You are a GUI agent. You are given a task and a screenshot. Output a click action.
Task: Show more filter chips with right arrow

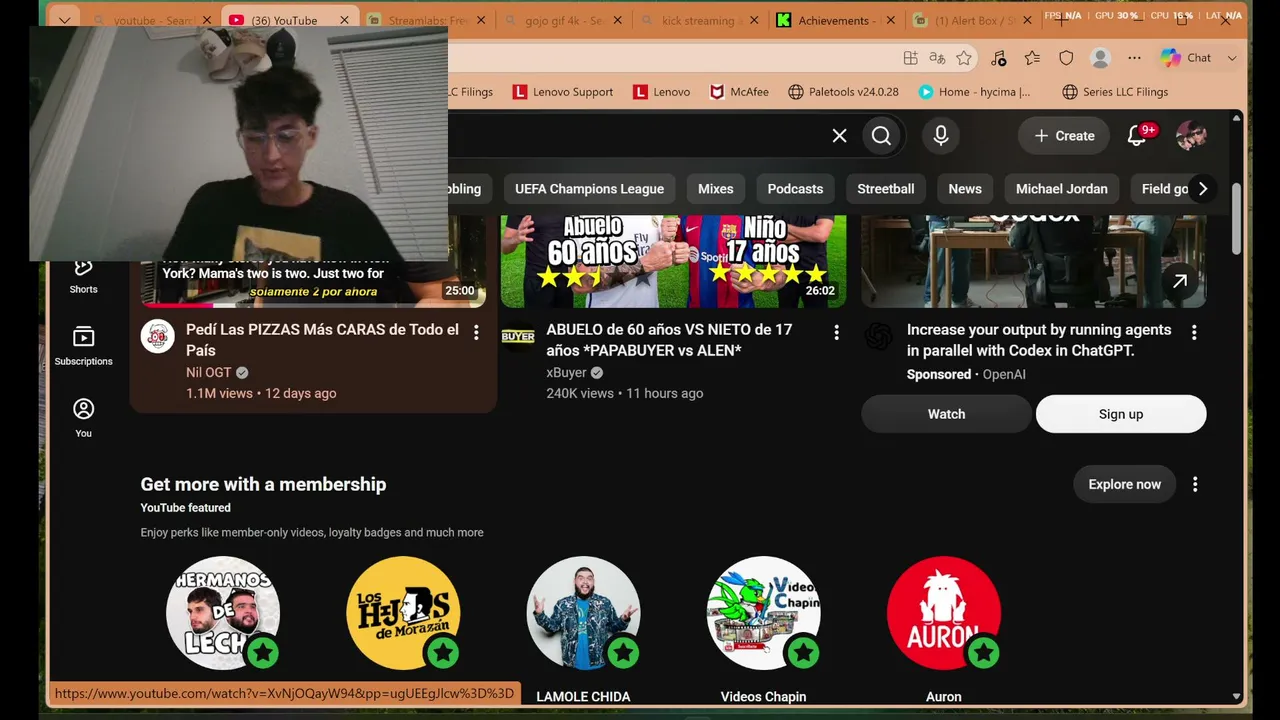click(1203, 189)
